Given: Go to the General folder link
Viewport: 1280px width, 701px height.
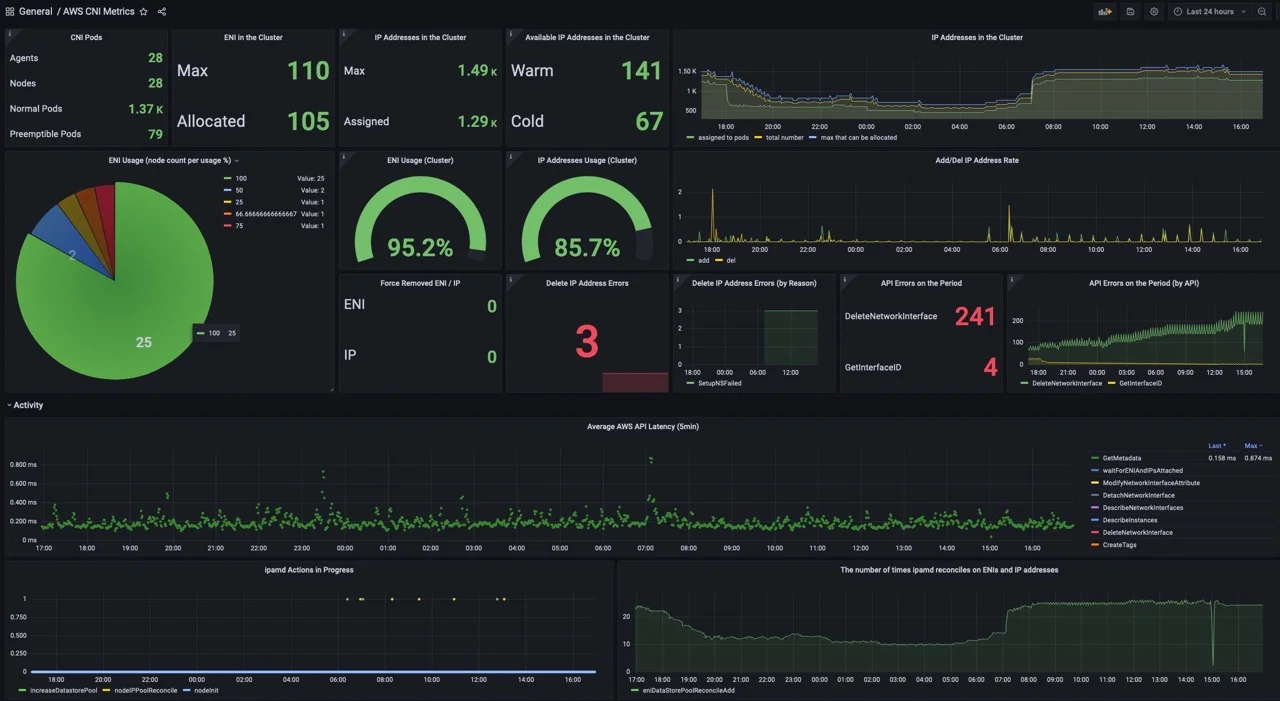Looking at the screenshot, I should point(36,12).
